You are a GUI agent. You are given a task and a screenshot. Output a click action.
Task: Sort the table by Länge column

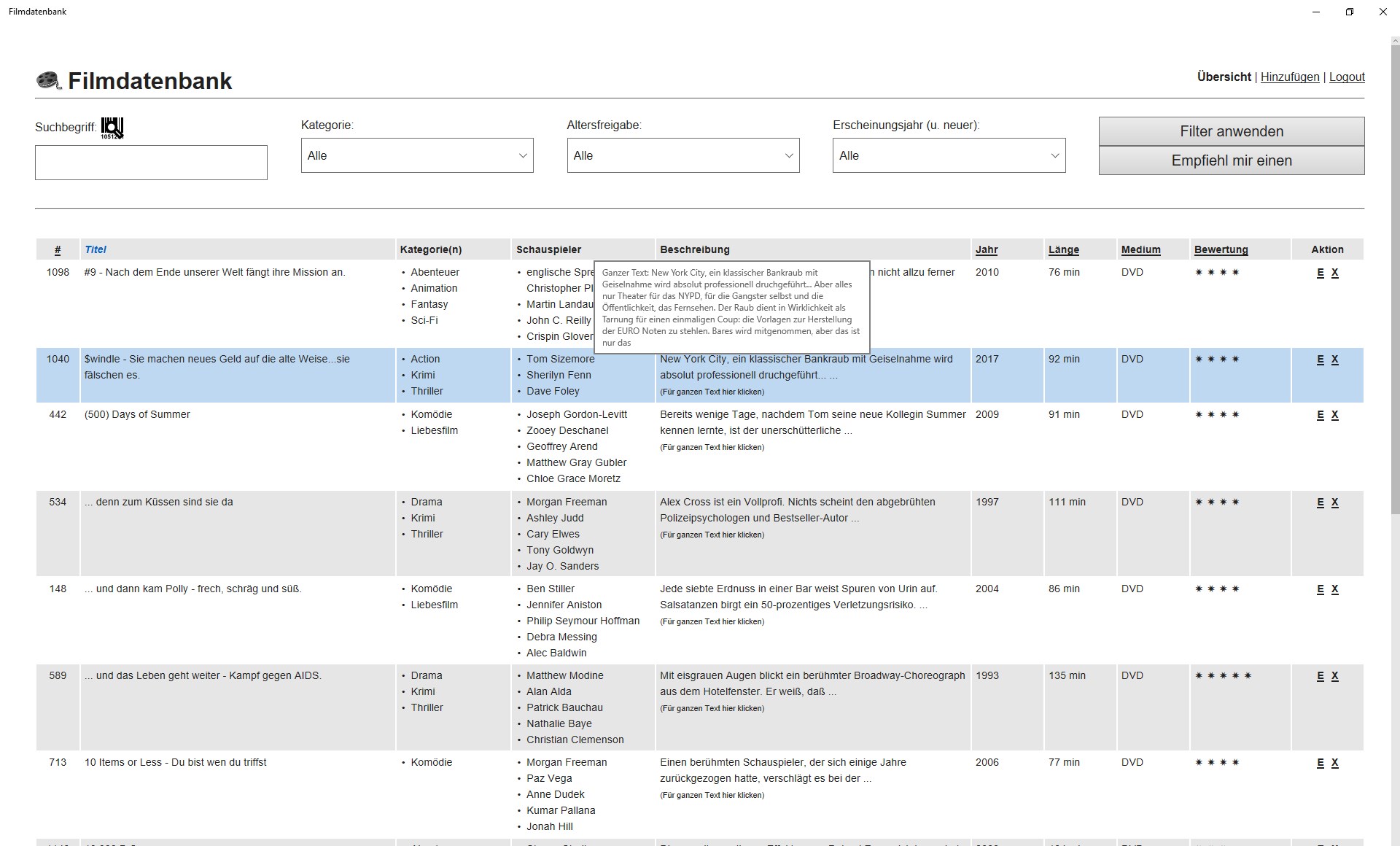1064,249
